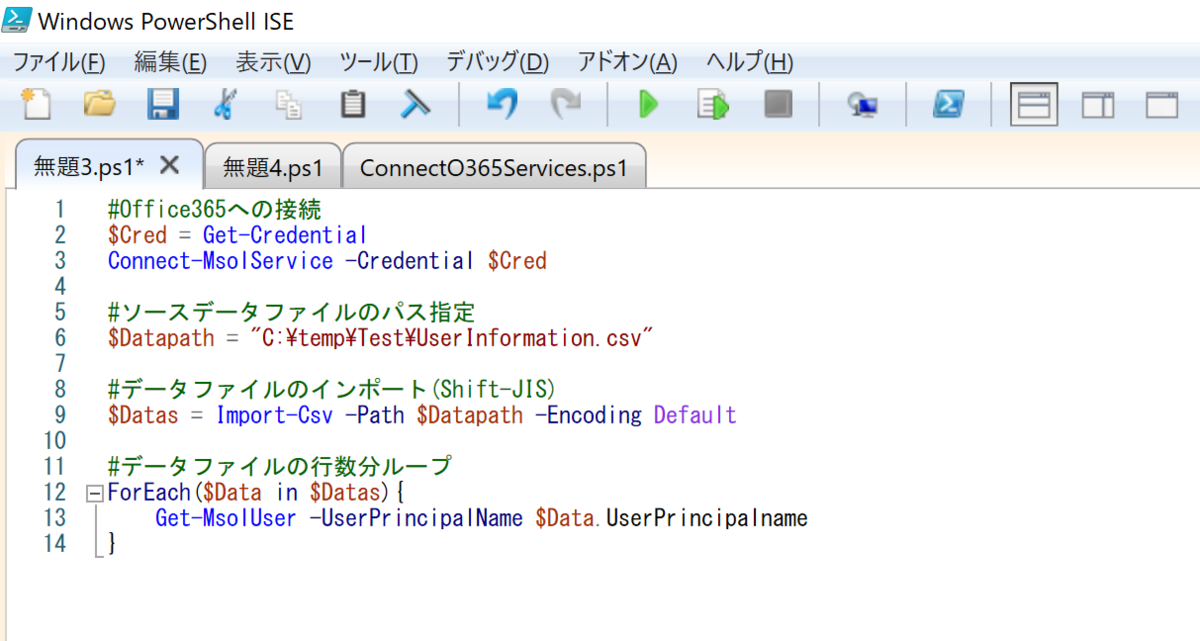The image size is (1200, 641).
Task: Click the ForEach keyword on line 12
Action: pyautogui.click(x=149, y=493)
